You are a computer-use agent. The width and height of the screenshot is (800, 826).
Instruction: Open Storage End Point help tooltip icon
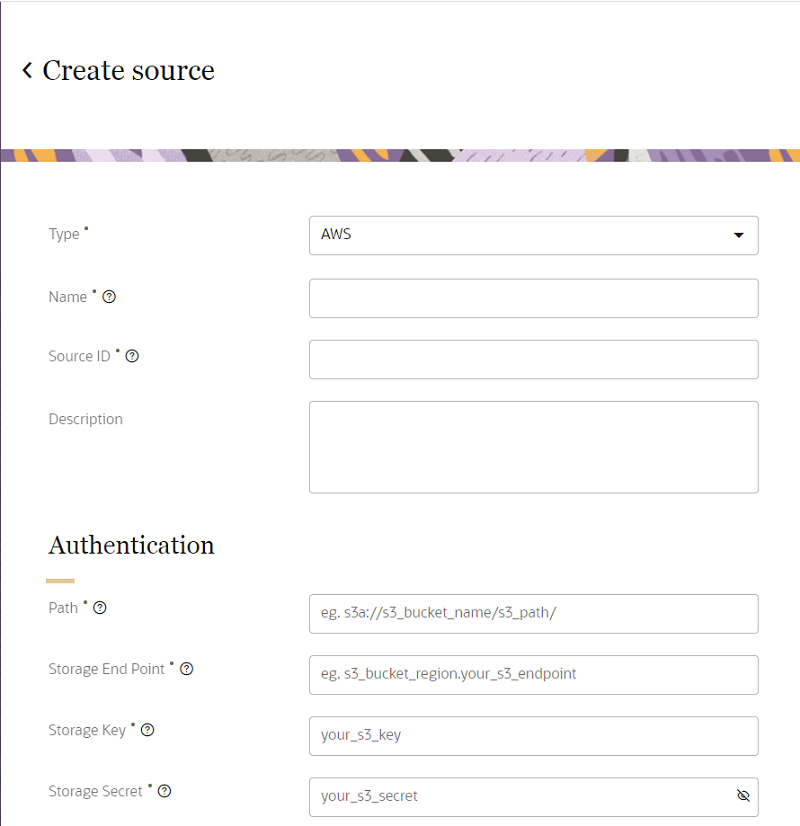pyautogui.click(x=186, y=669)
